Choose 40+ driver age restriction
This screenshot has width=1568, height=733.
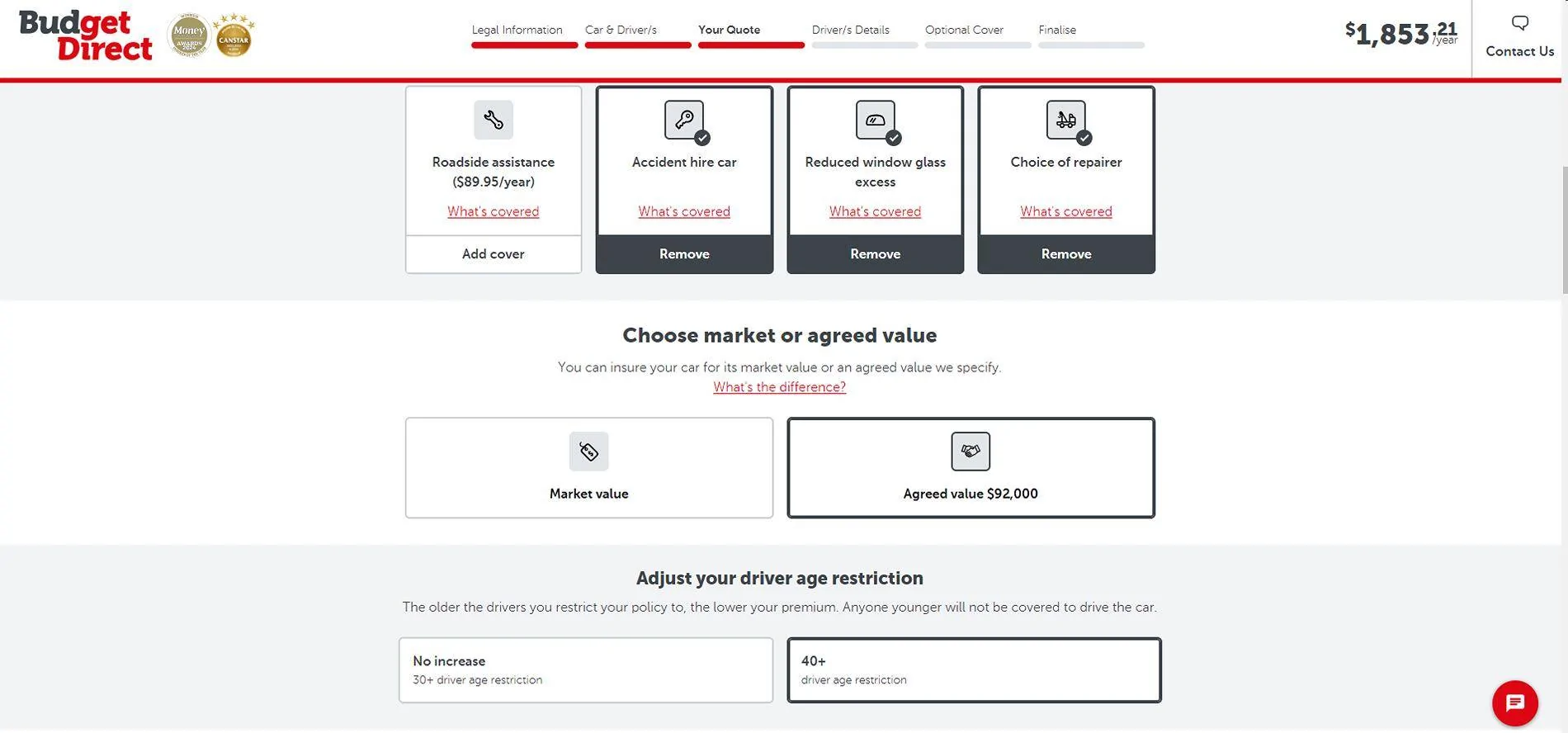[x=974, y=670]
